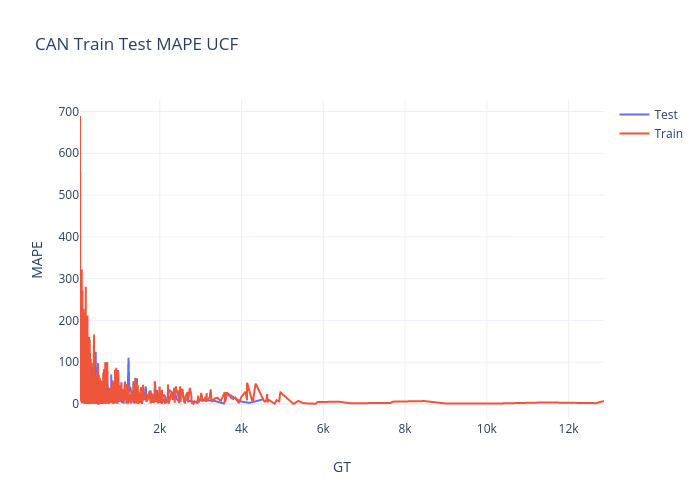Click the 2k x-axis tick label

(160, 429)
